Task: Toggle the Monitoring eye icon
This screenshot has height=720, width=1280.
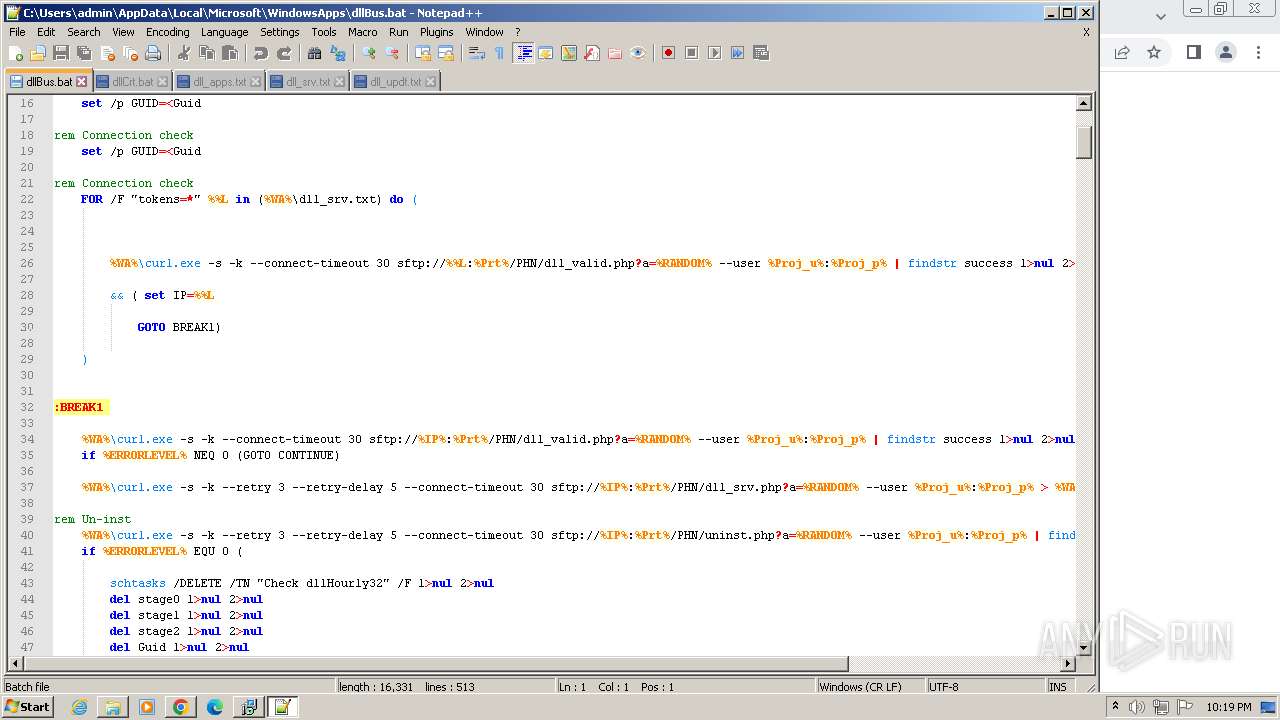Action: 638,53
